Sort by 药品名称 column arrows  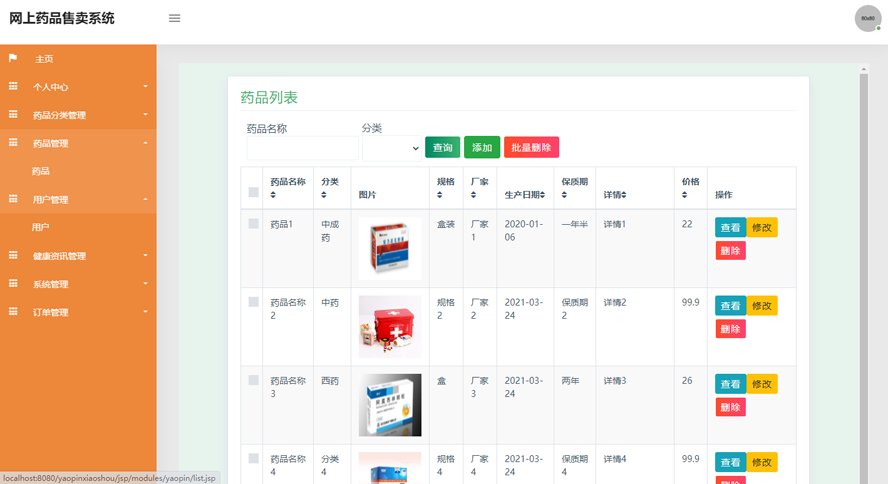point(273,195)
